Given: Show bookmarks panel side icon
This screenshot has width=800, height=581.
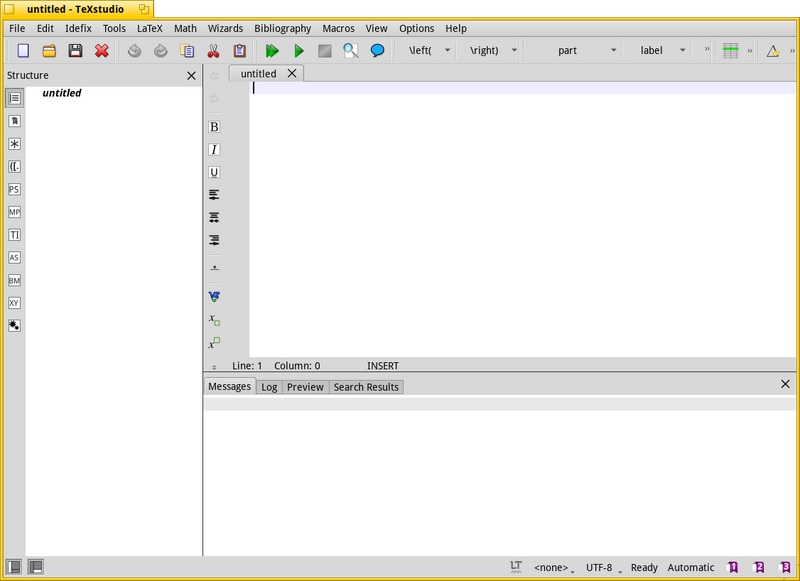Looking at the screenshot, I should 14,121.
